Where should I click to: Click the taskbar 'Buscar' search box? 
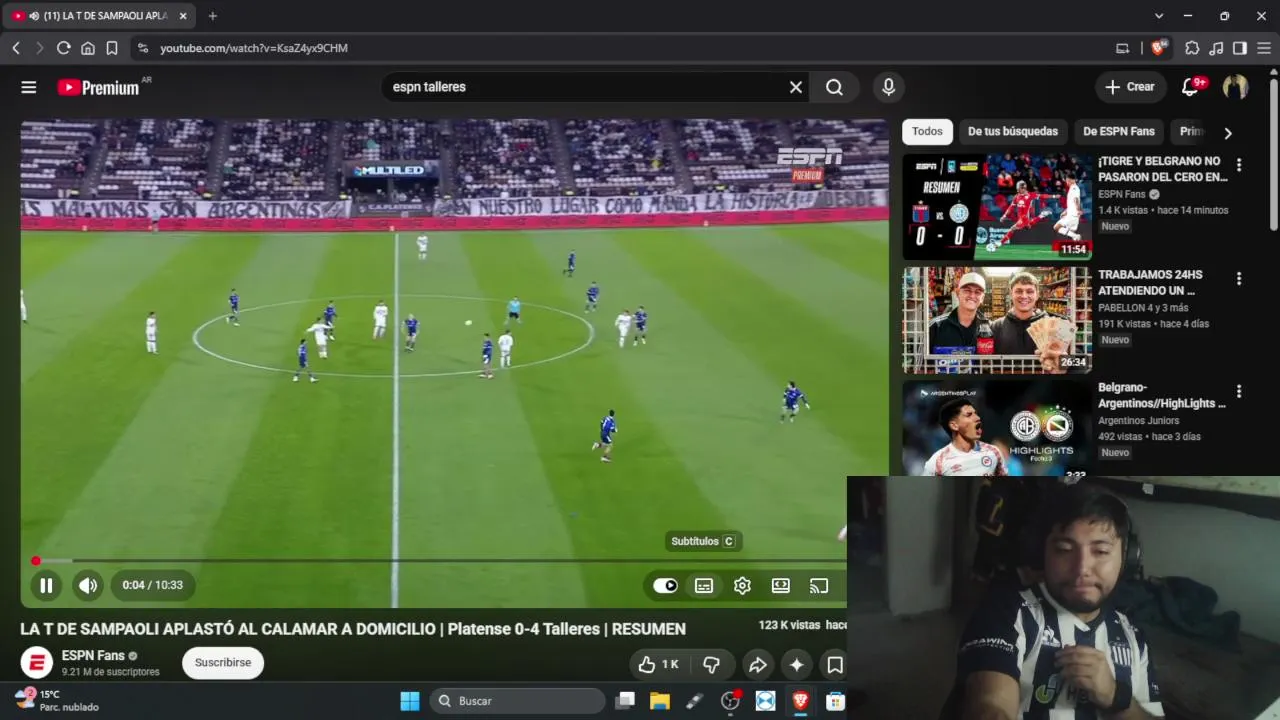(516, 701)
